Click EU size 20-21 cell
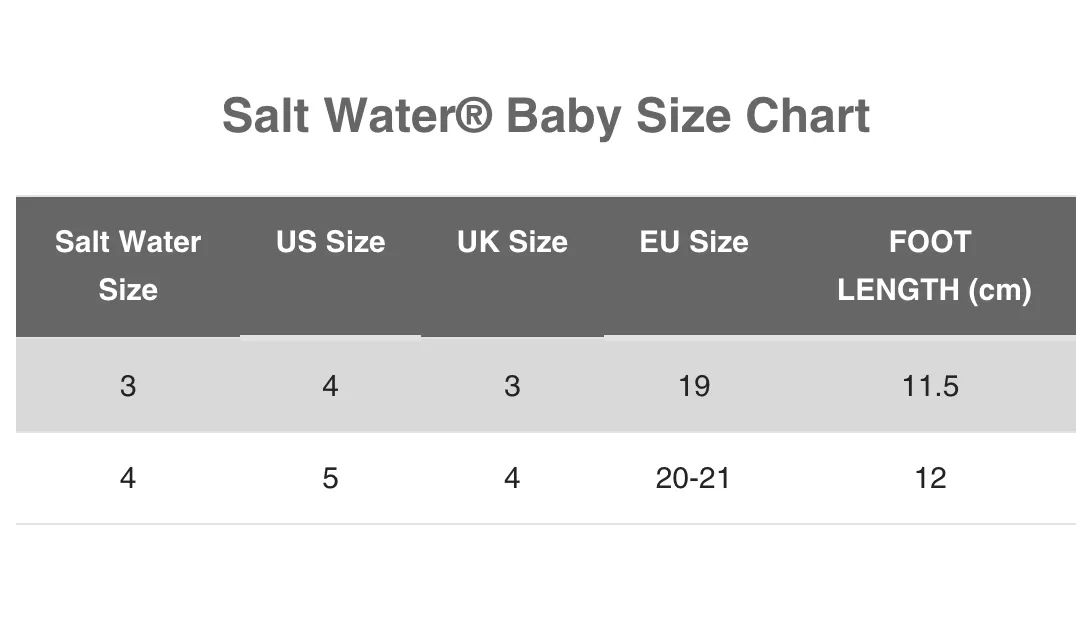This screenshot has height=622, width=1090. pyautogui.click(x=693, y=478)
